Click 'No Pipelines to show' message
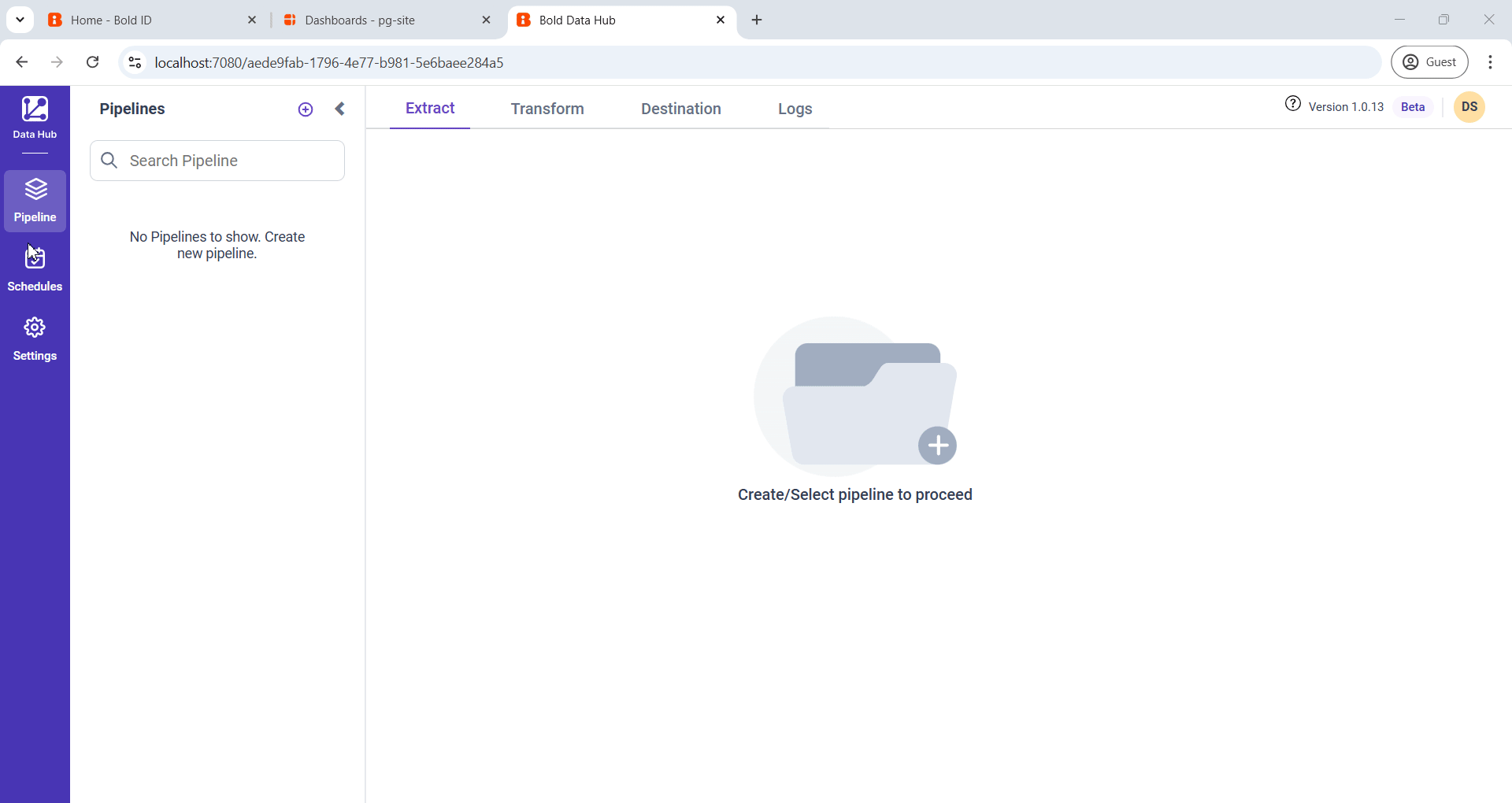Image resolution: width=1512 pixels, height=803 pixels. (217, 245)
